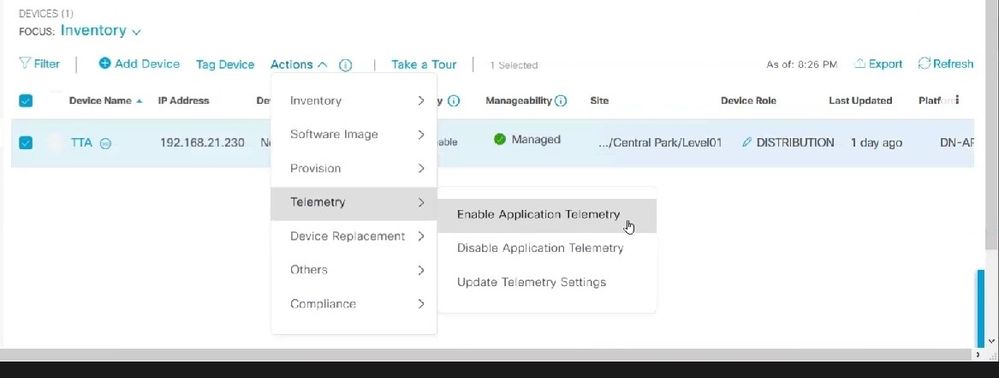Viewport: 999px width, 378px height.
Task: Open the Focus Inventory dropdown
Action: click(101, 31)
